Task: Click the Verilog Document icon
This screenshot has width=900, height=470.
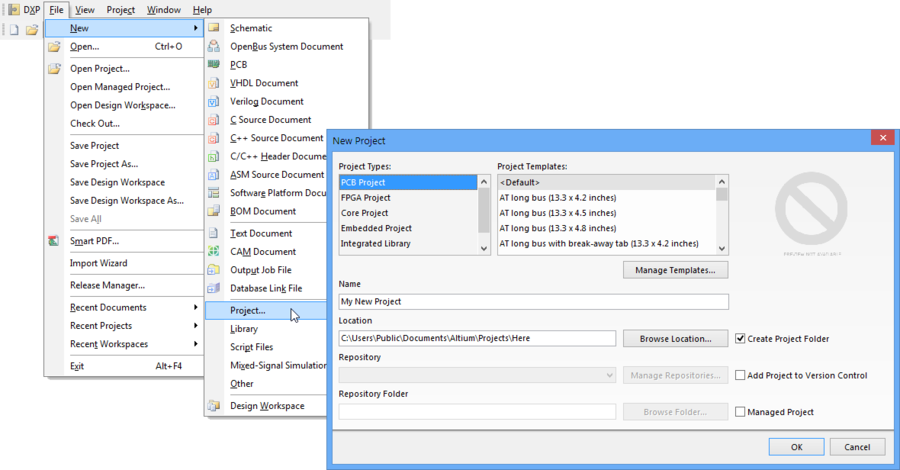Action: [x=214, y=101]
